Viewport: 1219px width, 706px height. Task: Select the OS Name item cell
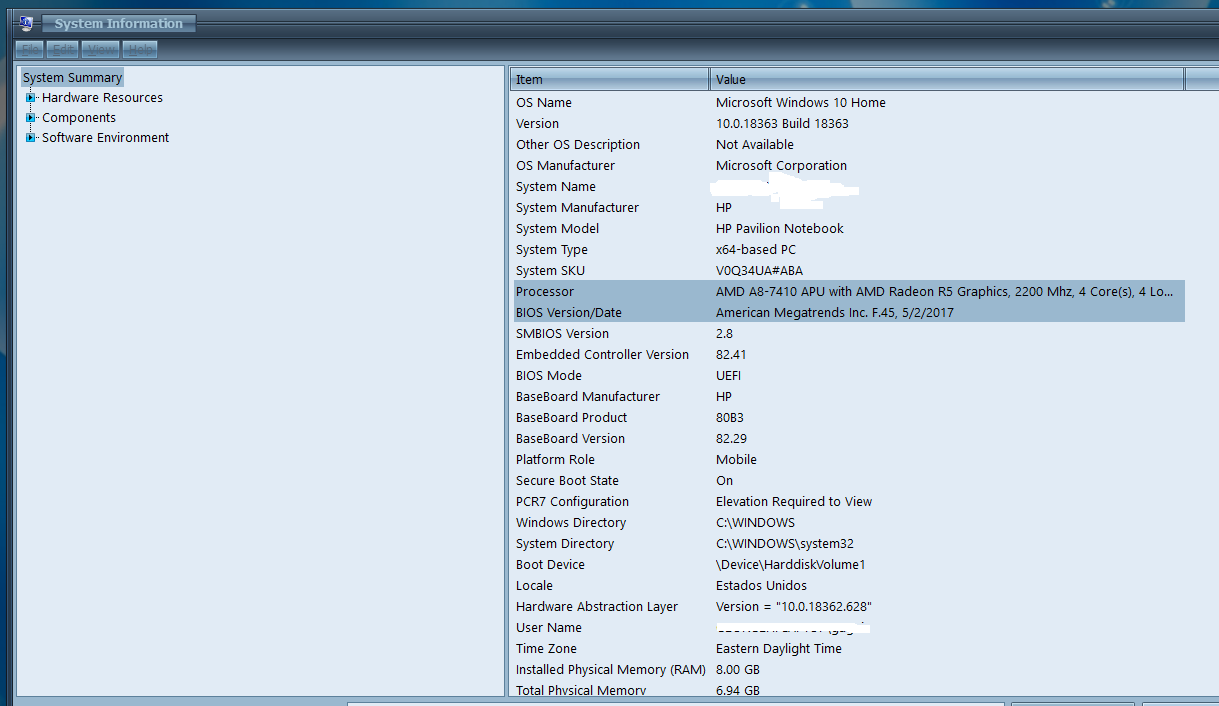tap(544, 103)
